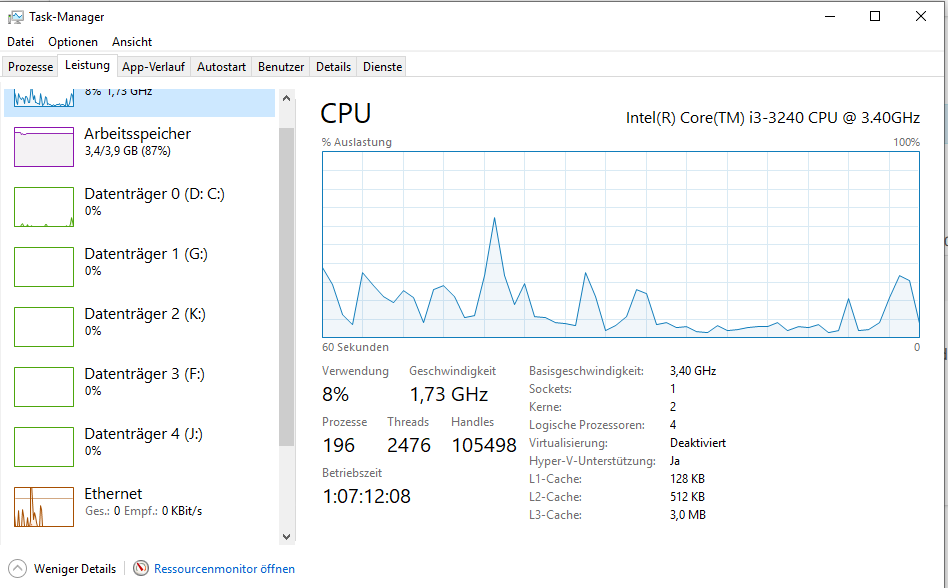Image resolution: width=948 pixels, height=588 pixels.
Task: Select Datenträger 2 (K:) graph icon
Action: pos(44,327)
